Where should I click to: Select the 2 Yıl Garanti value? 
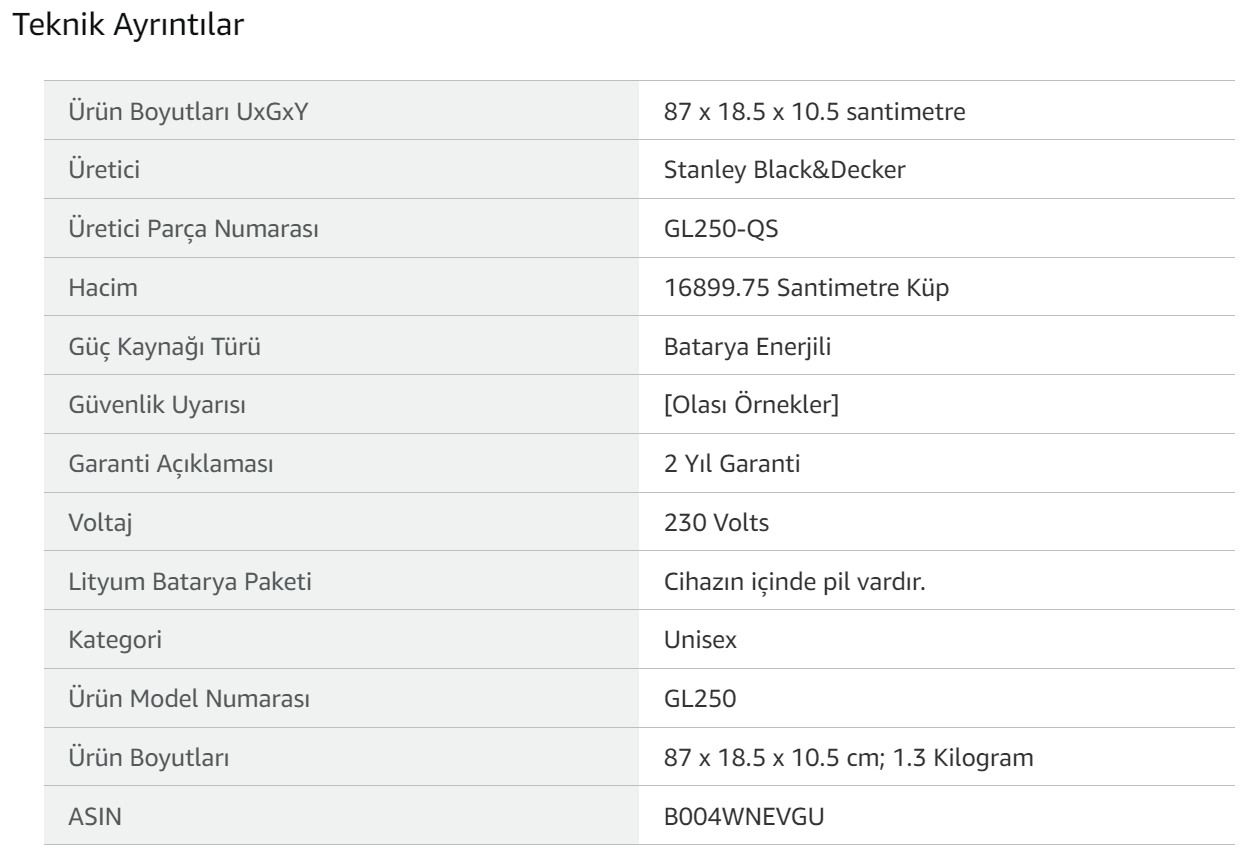click(x=733, y=466)
